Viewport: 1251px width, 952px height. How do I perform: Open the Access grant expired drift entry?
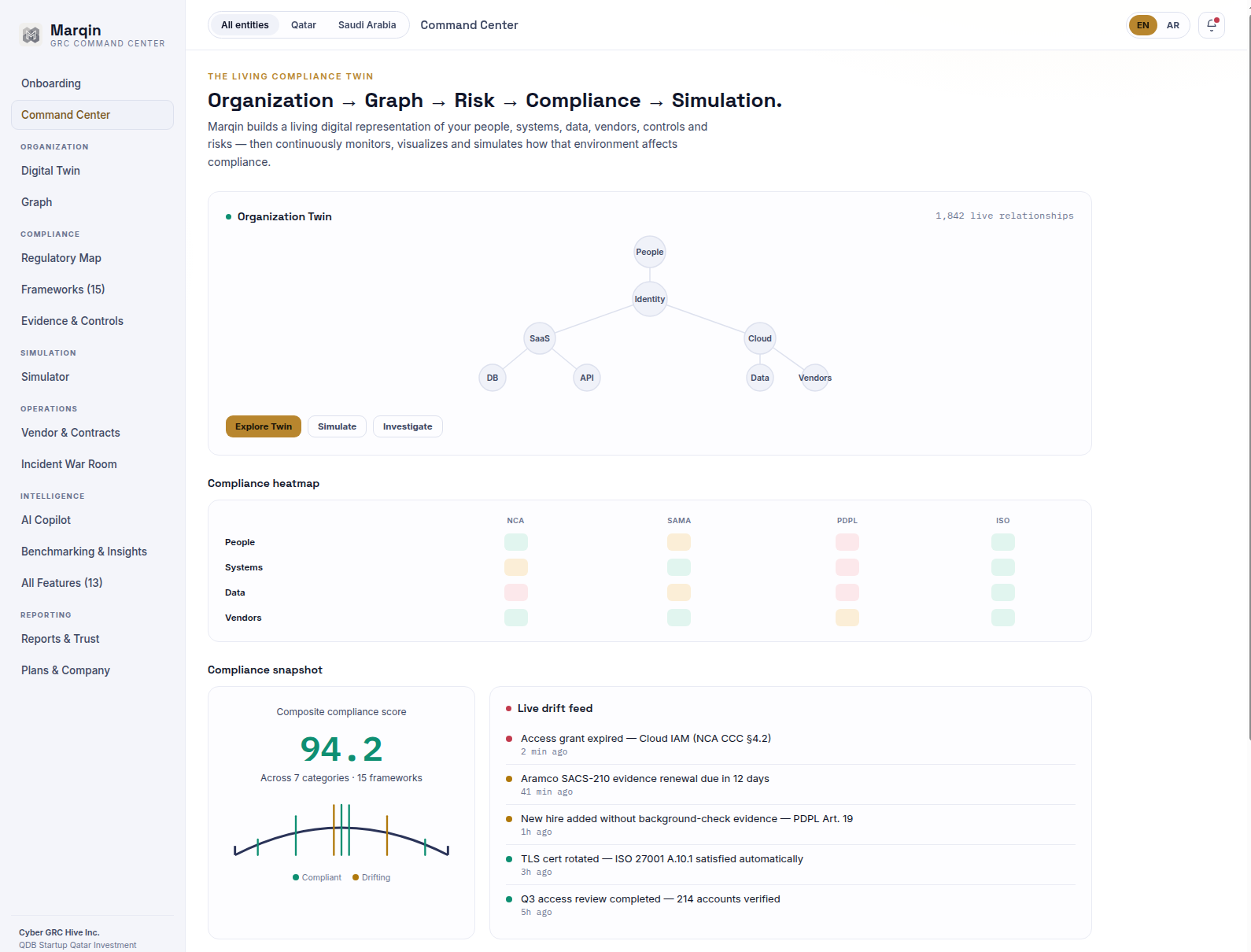pyautogui.click(x=790, y=744)
